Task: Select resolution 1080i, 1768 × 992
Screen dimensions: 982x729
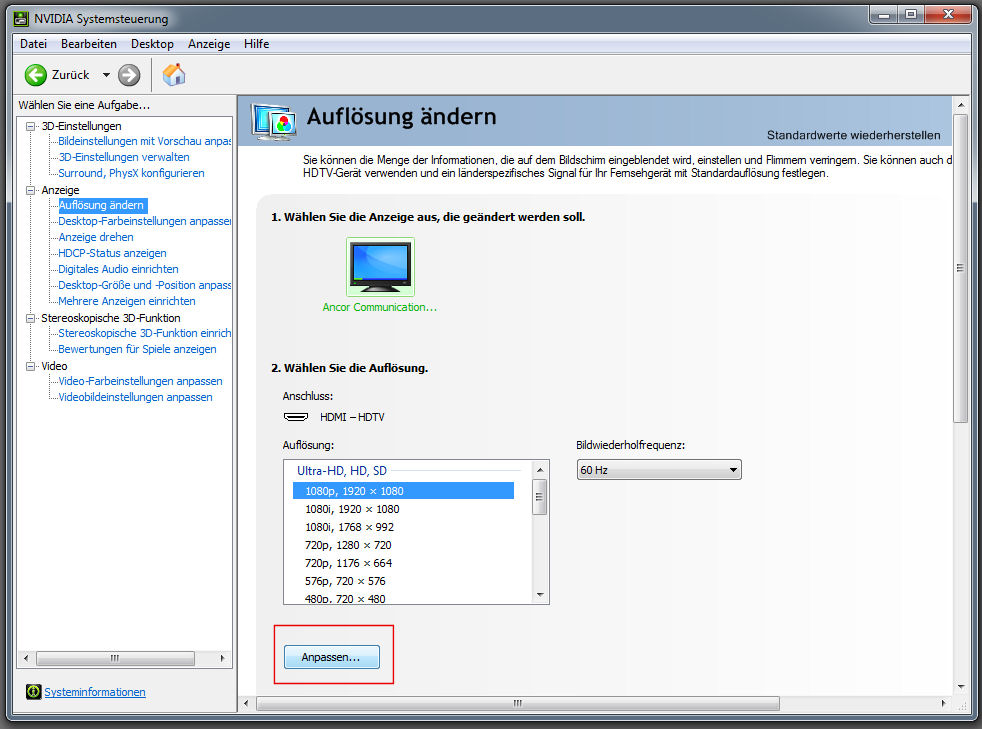Action: (349, 527)
